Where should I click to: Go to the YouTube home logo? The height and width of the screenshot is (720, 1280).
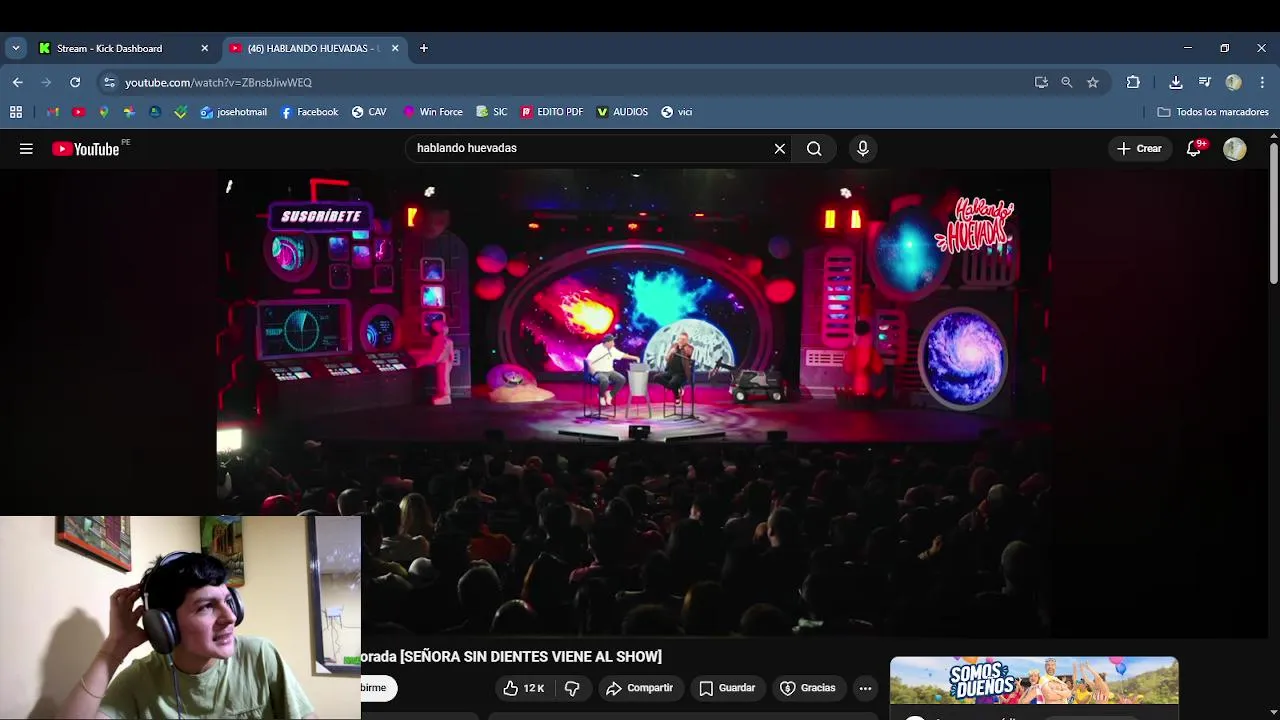(86, 149)
